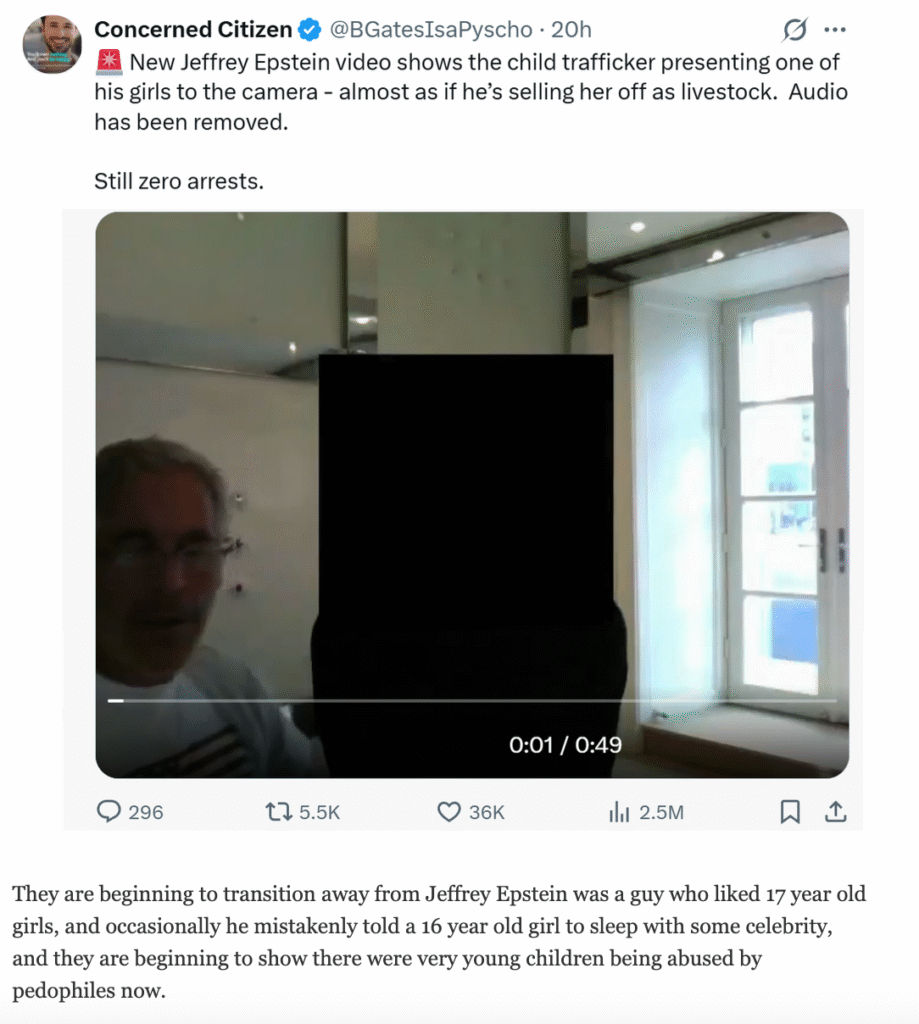Click the blue verified badge icon

tap(310, 29)
